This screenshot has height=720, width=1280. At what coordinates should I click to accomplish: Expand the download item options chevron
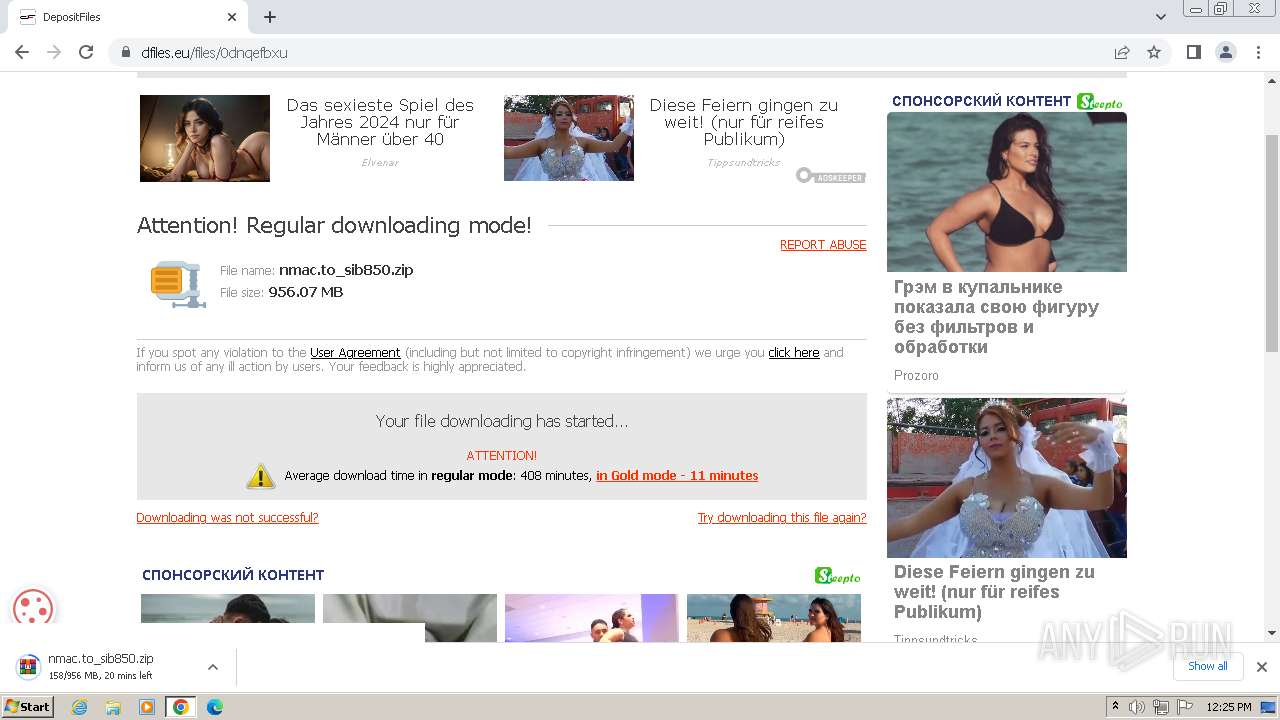pyautogui.click(x=212, y=666)
